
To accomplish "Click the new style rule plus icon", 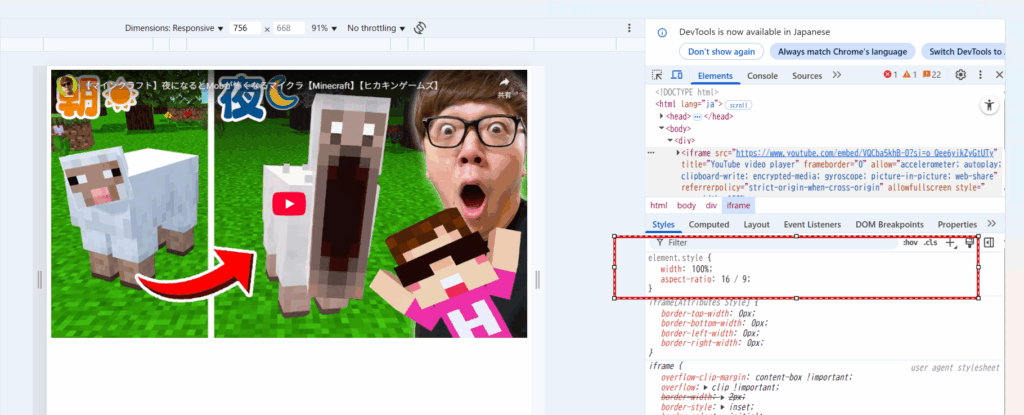I will pyautogui.click(x=950, y=242).
